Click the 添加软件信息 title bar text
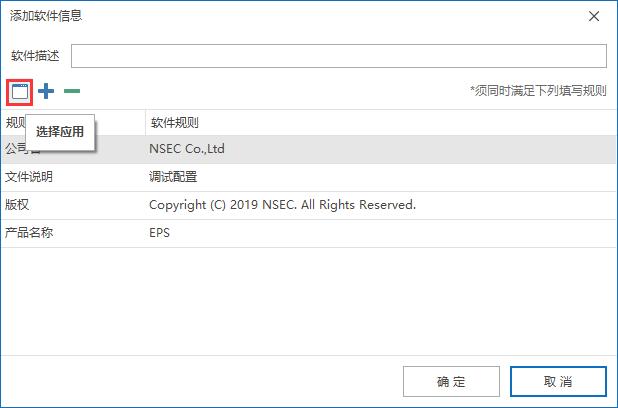618x408 pixels. 46,16
